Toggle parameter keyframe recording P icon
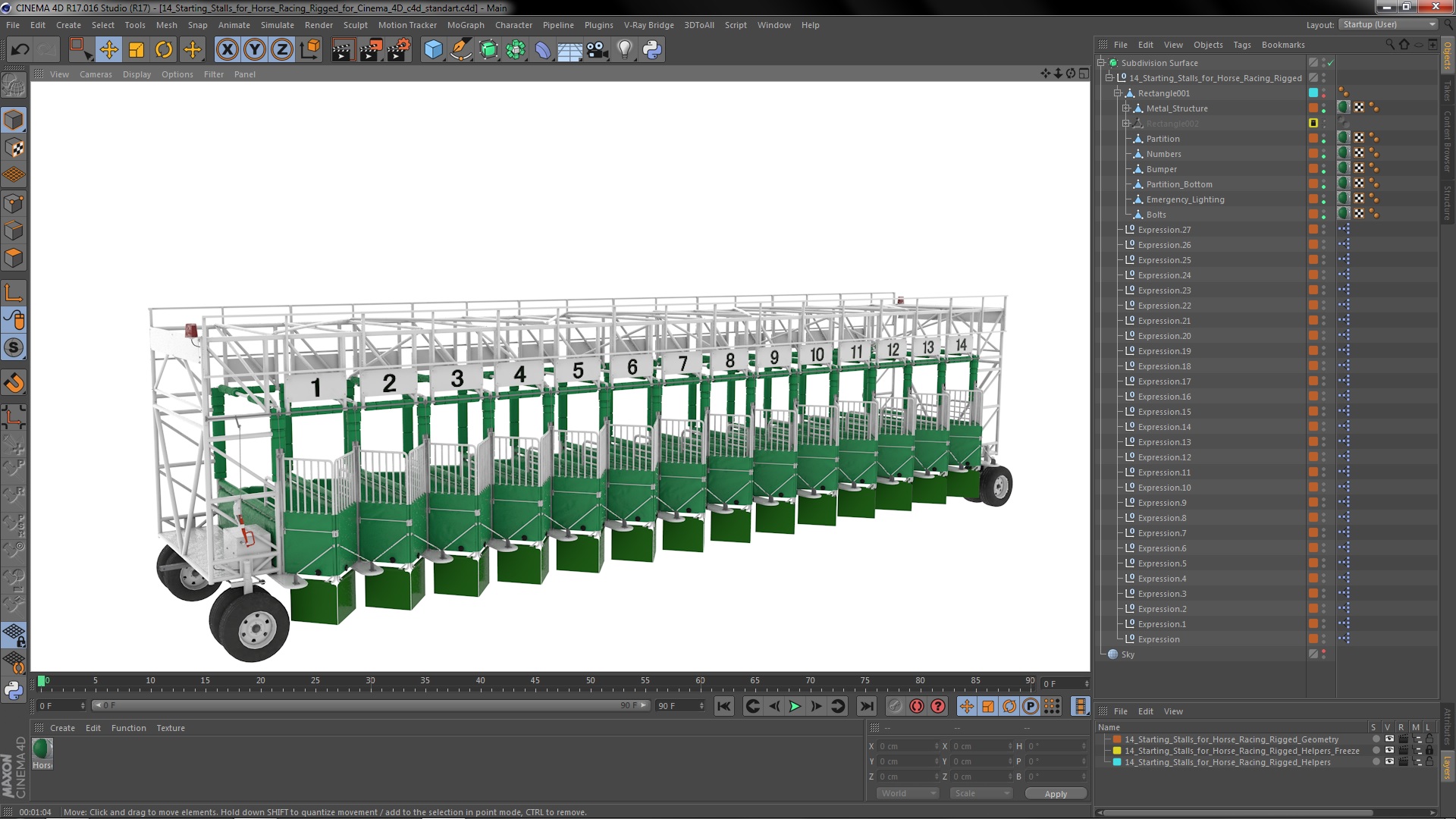The image size is (1456, 819). (1031, 706)
